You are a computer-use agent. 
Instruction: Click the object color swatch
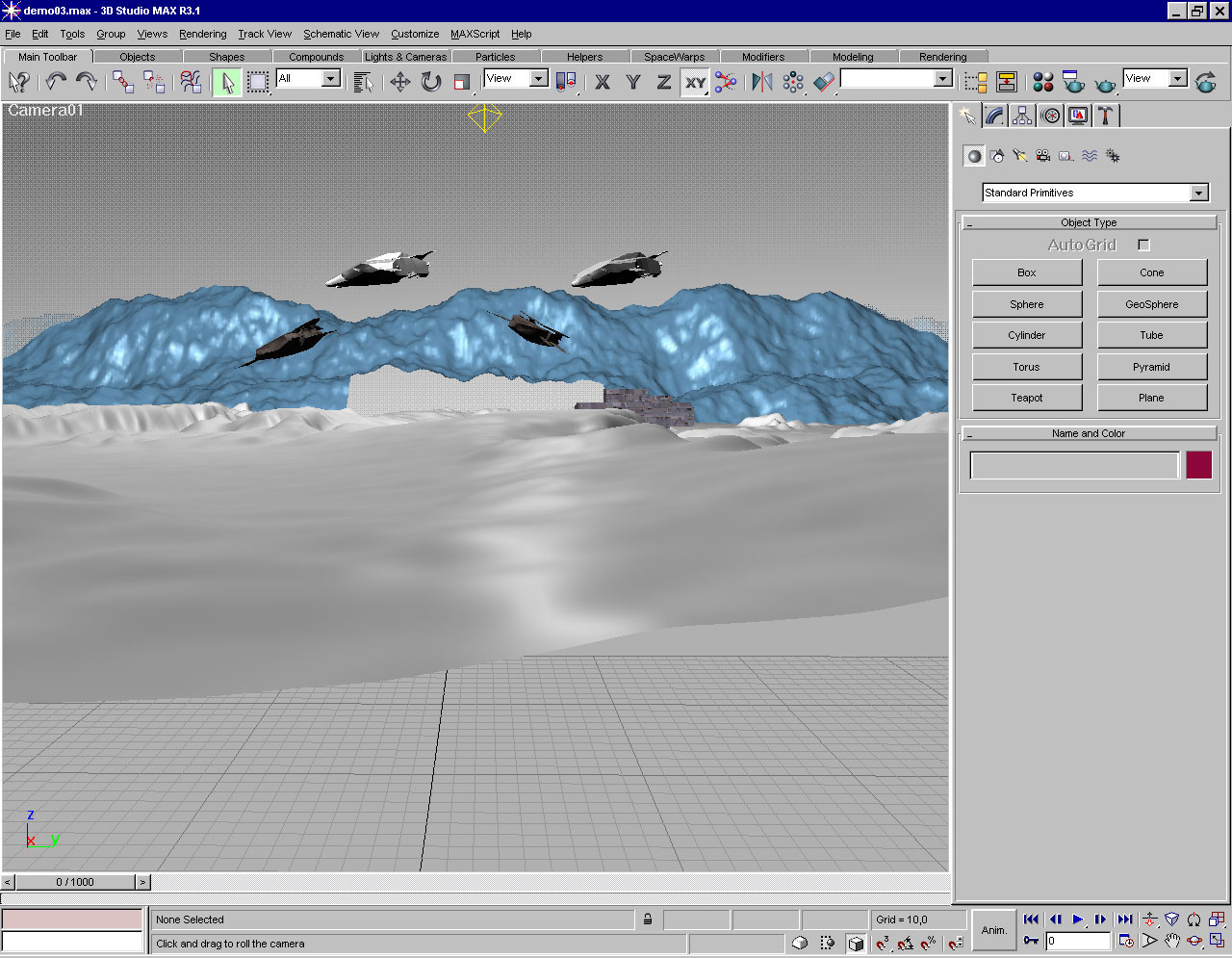(1198, 465)
